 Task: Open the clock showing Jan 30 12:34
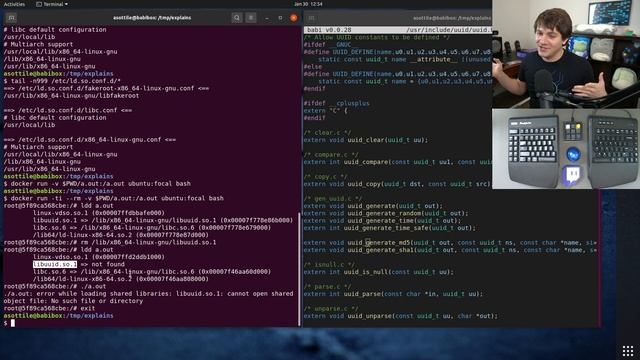coord(308,4)
